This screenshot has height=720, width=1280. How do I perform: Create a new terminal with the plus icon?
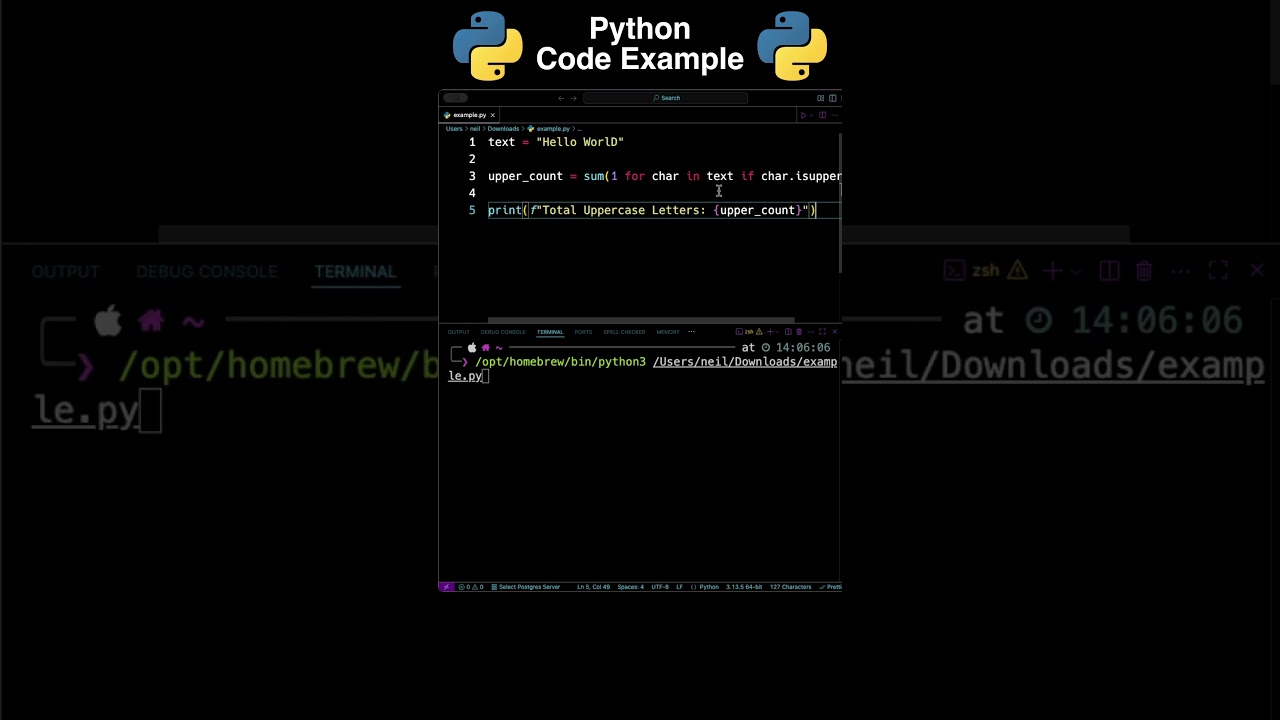pos(770,332)
